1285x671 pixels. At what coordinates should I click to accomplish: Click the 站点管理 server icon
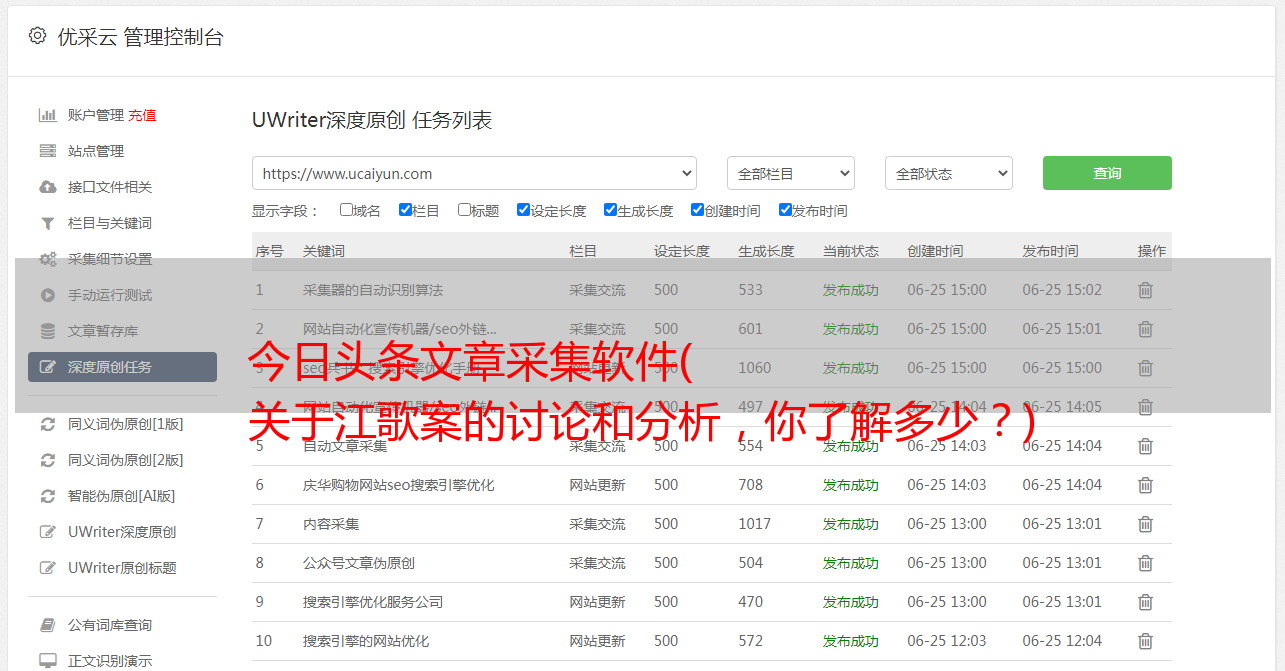tap(47, 151)
